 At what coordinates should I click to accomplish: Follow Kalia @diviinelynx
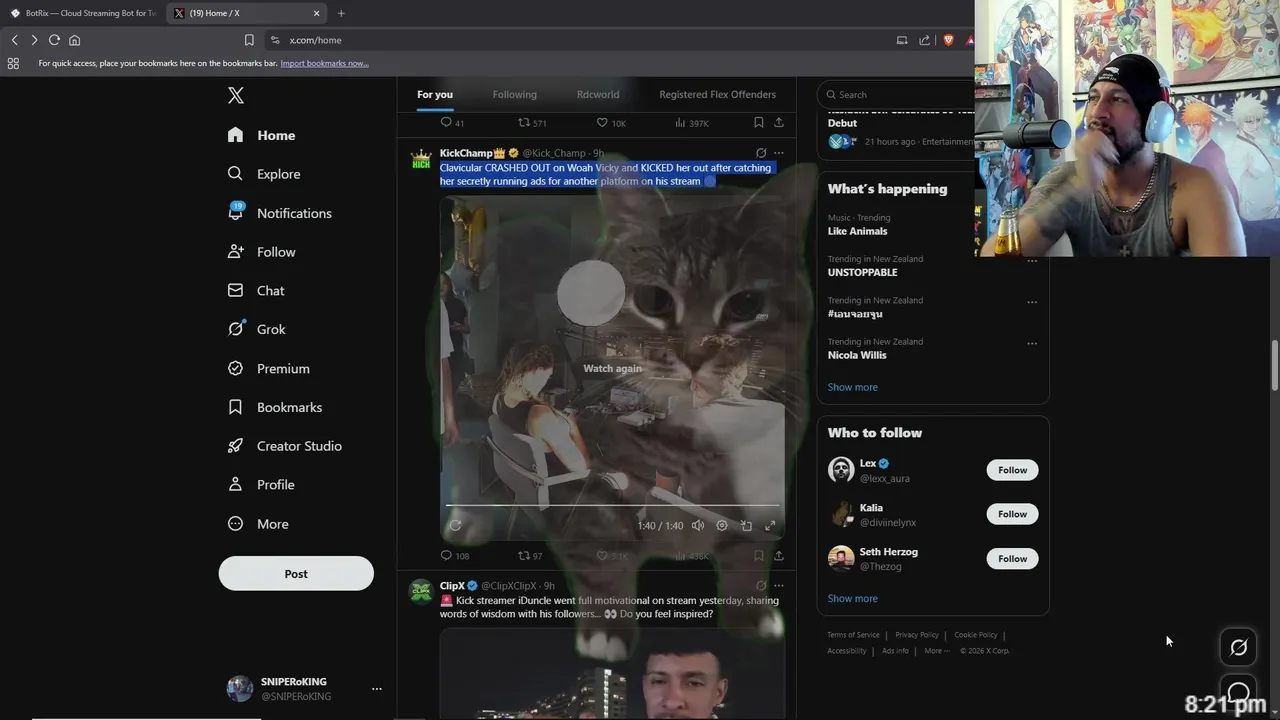1012,514
